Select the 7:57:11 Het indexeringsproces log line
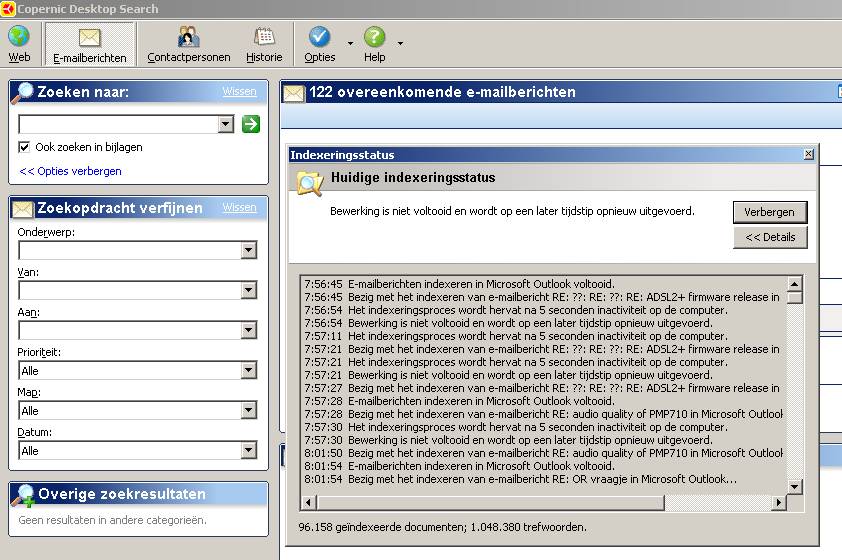842x560 pixels. pyautogui.click(x=516, y=336)
